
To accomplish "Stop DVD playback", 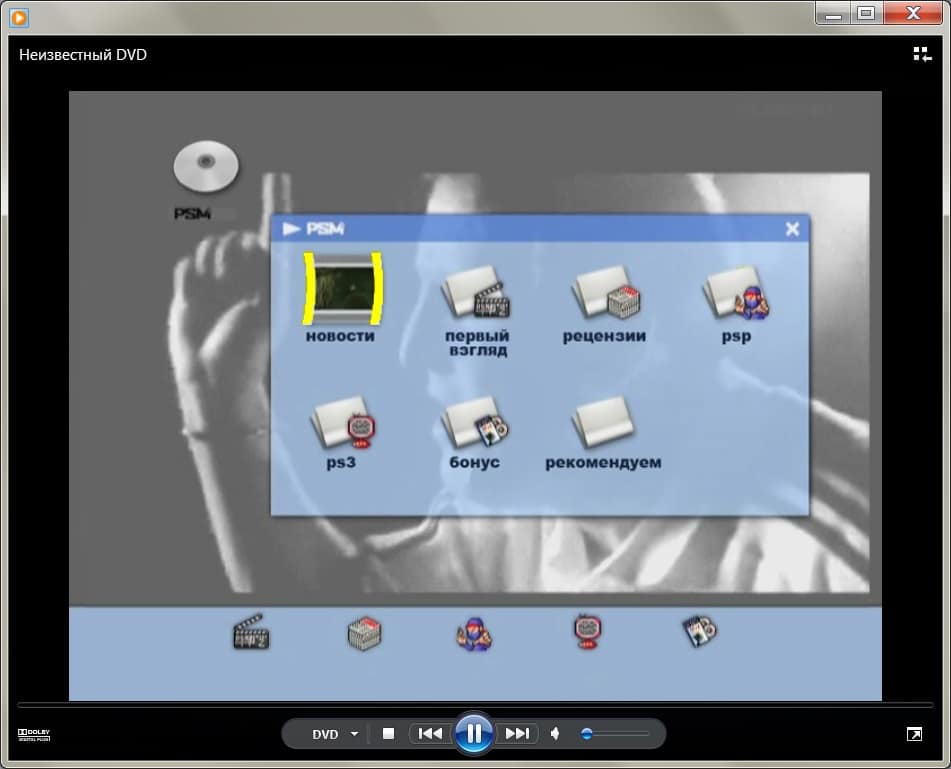I will click(x=389, y=734).
